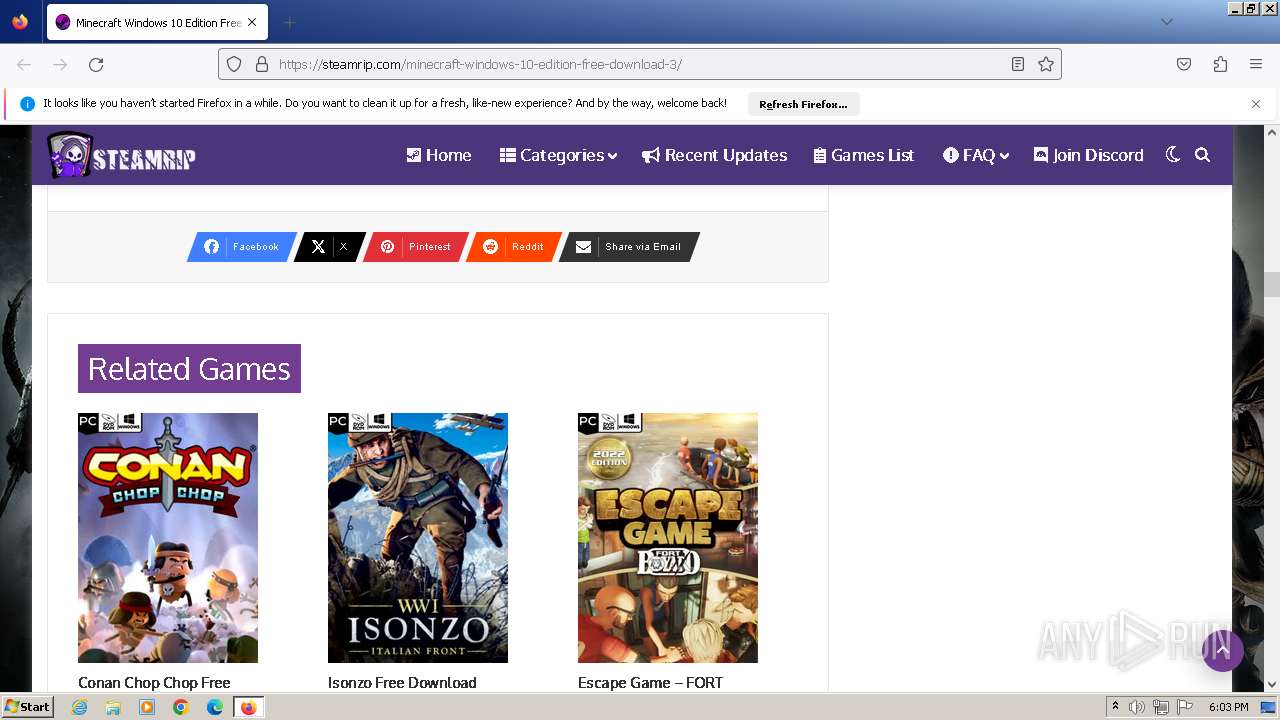
Task: Click the taskbar clock 6:03 PM
Action: [x=1228, y=707]
